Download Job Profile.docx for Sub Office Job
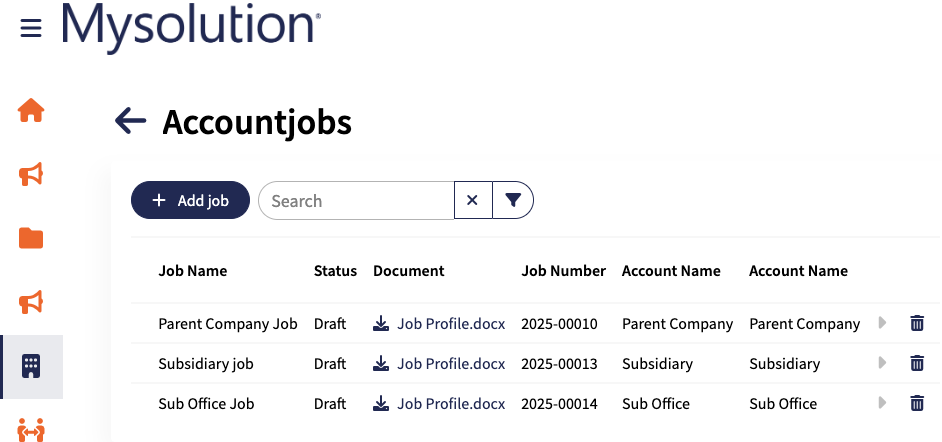942x442 pixels. 440,404
